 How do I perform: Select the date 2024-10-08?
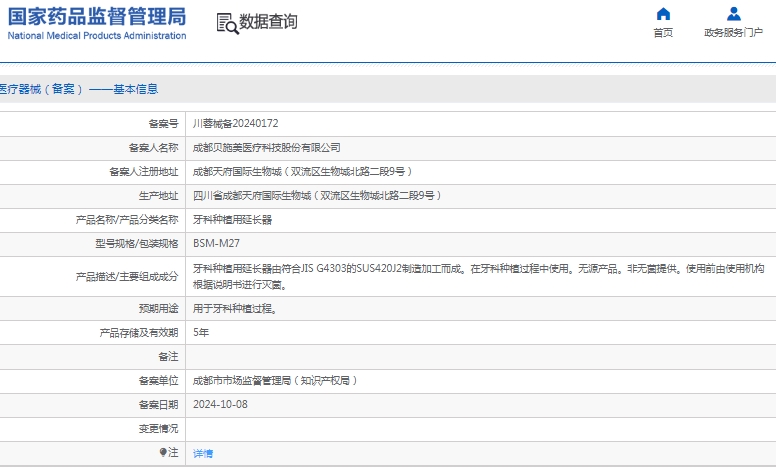pos(220,404)
